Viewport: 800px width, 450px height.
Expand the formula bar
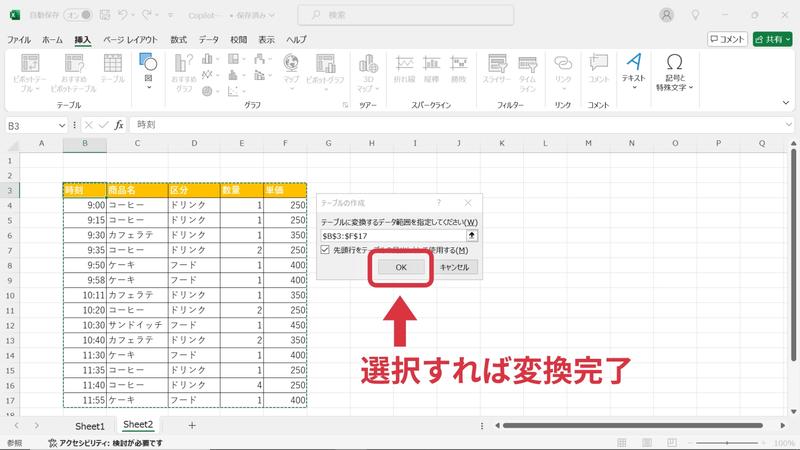pyautogui.click(x=788, y=124)
